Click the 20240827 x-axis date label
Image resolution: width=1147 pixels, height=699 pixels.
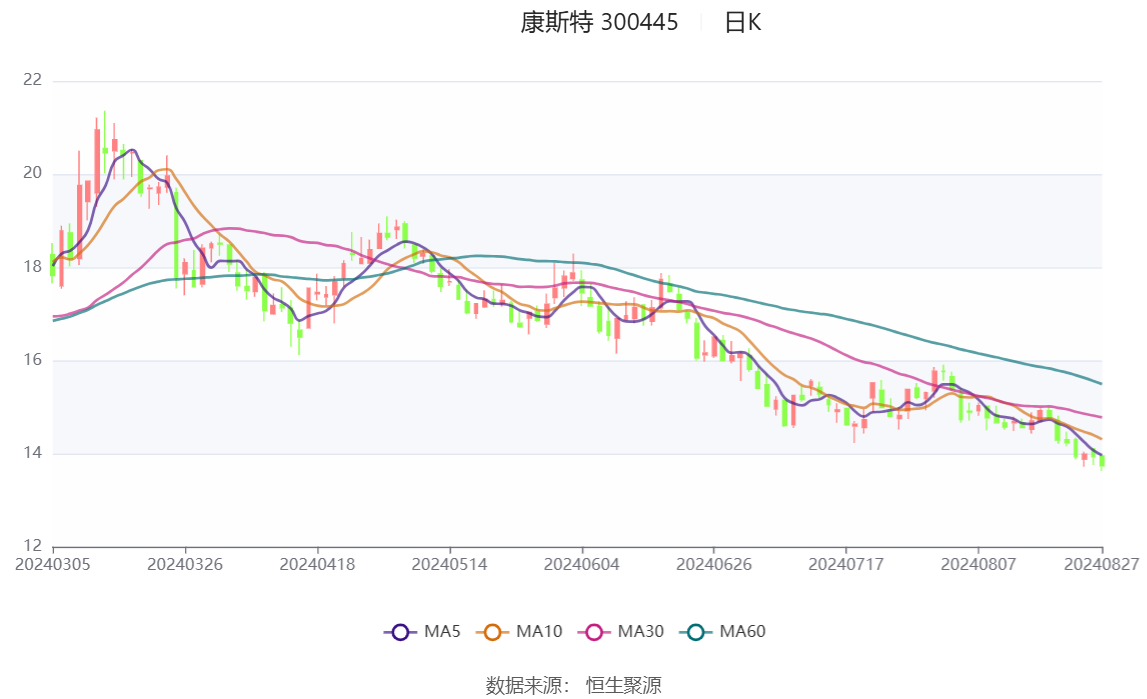point(1101,564)
